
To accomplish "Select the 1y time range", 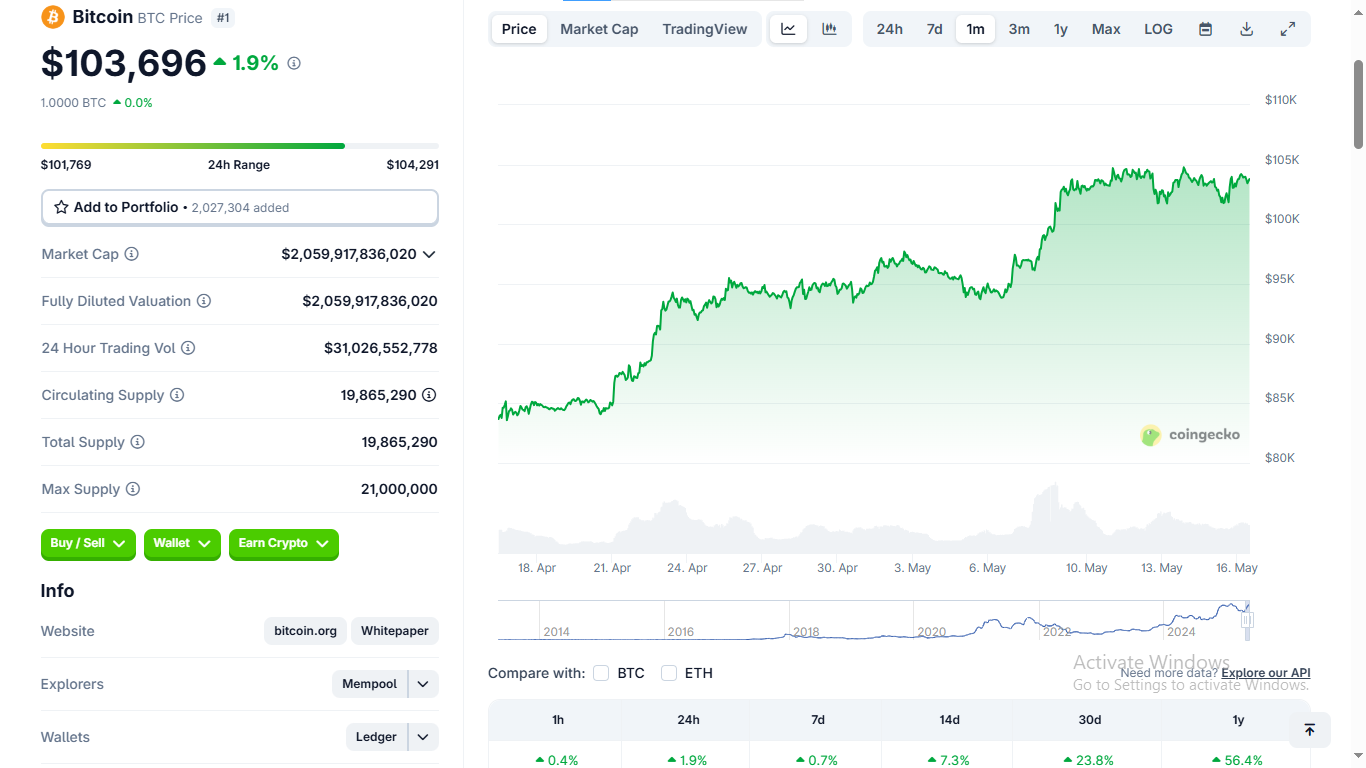I will 1061,29.
